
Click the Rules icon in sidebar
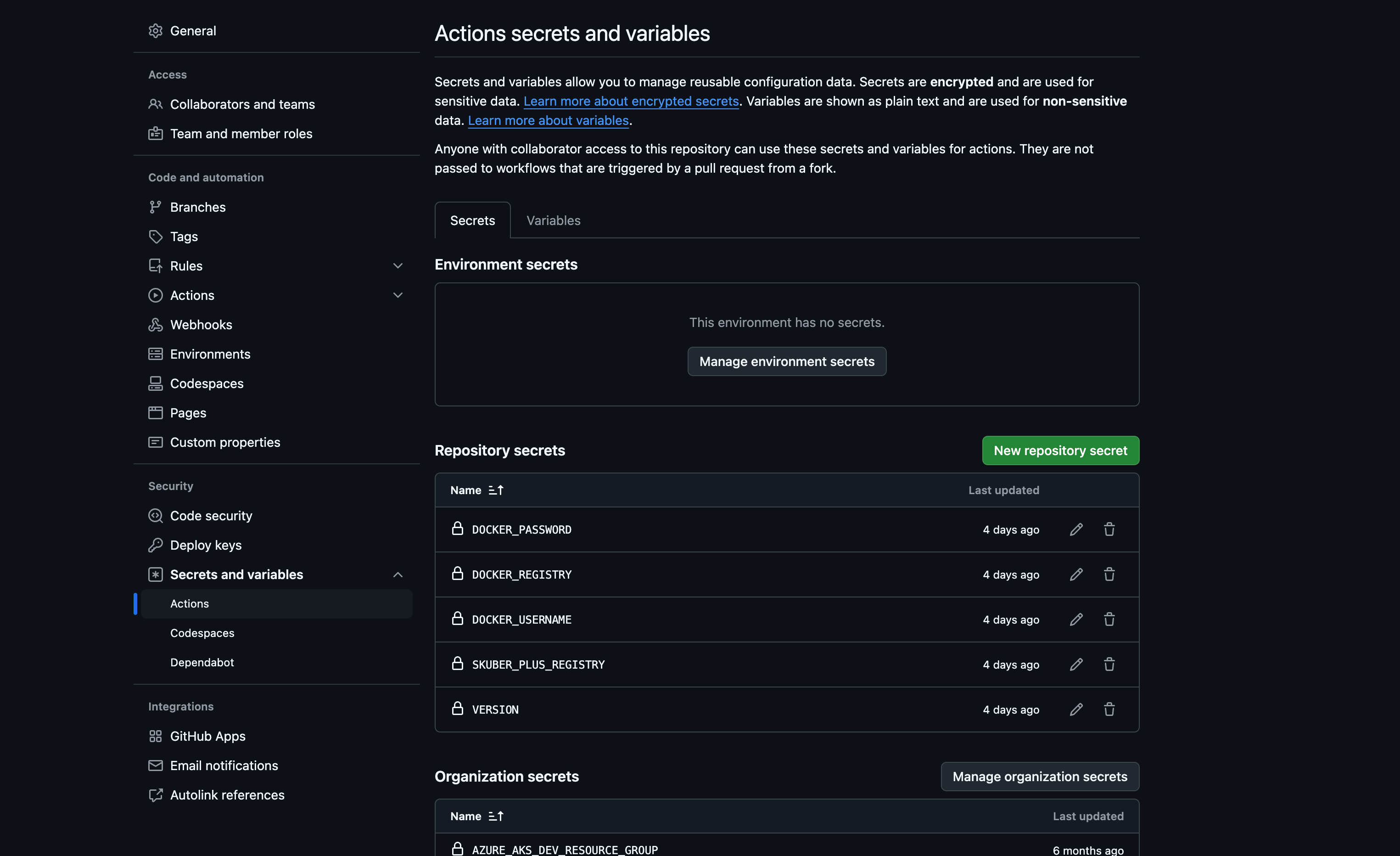[155, 265]
